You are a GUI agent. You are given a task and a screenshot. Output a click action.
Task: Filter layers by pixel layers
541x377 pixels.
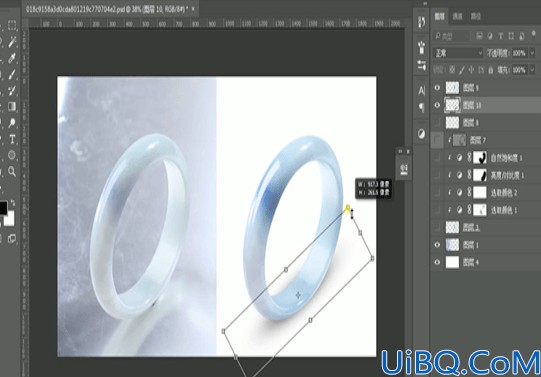coord(479,36)
